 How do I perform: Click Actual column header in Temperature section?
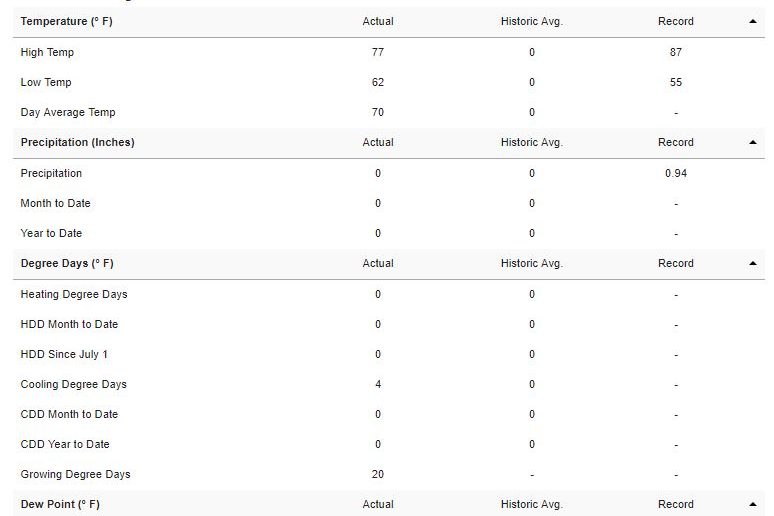click(x=378, y=21)
